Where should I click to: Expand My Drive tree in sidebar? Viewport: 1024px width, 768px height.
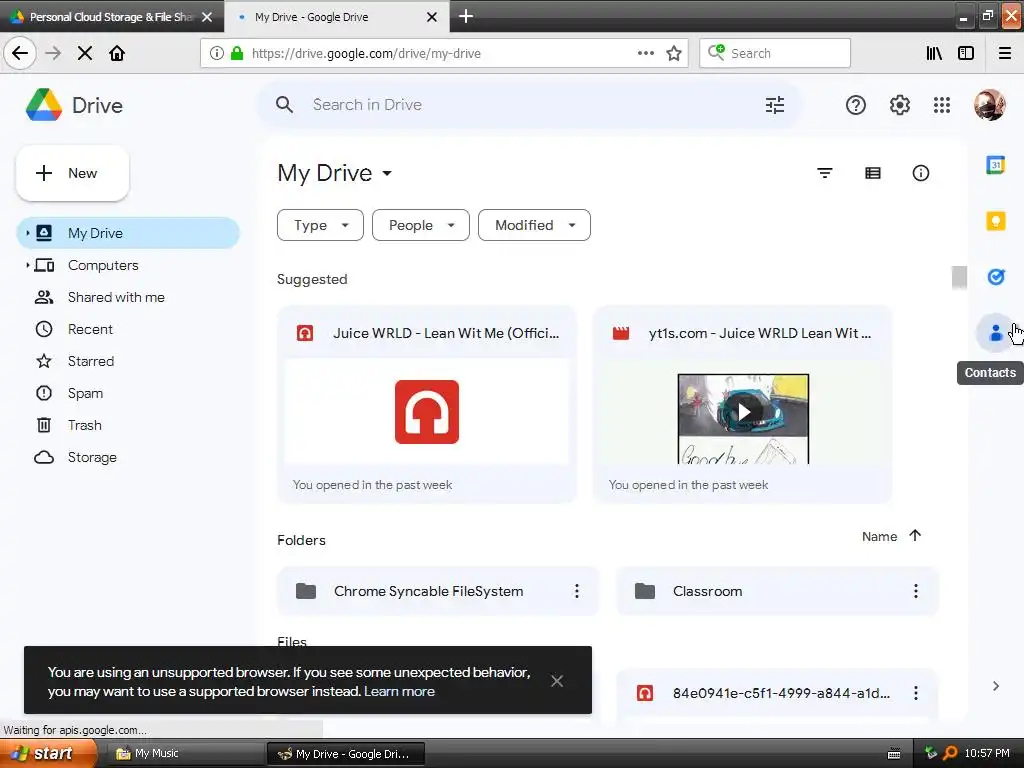(27, 232)
